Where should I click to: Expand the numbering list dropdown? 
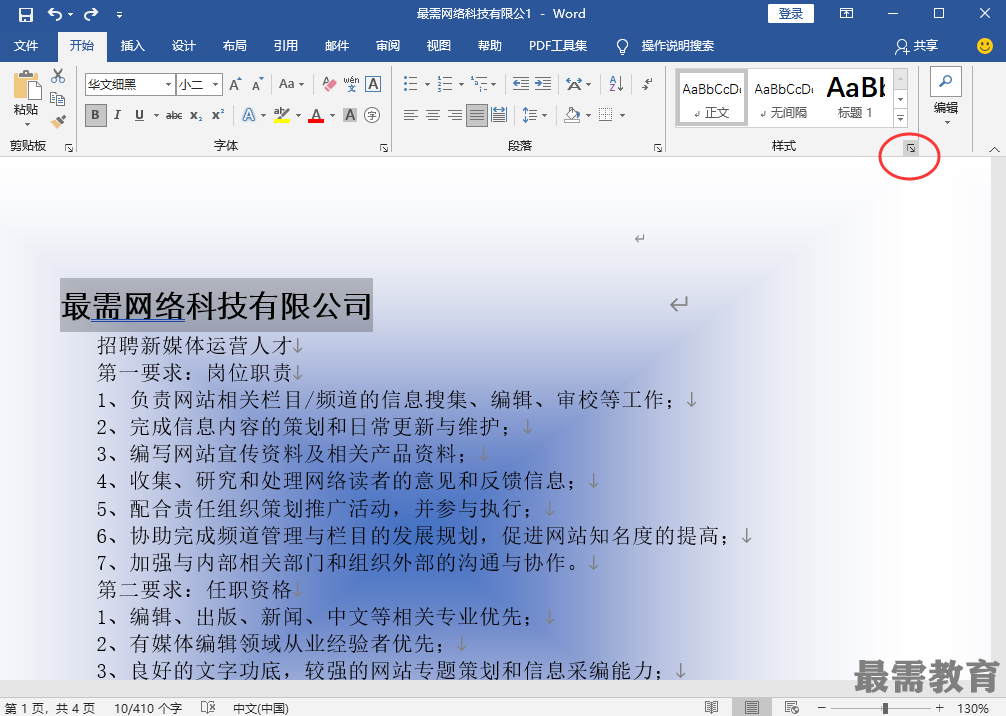[461, 84]
